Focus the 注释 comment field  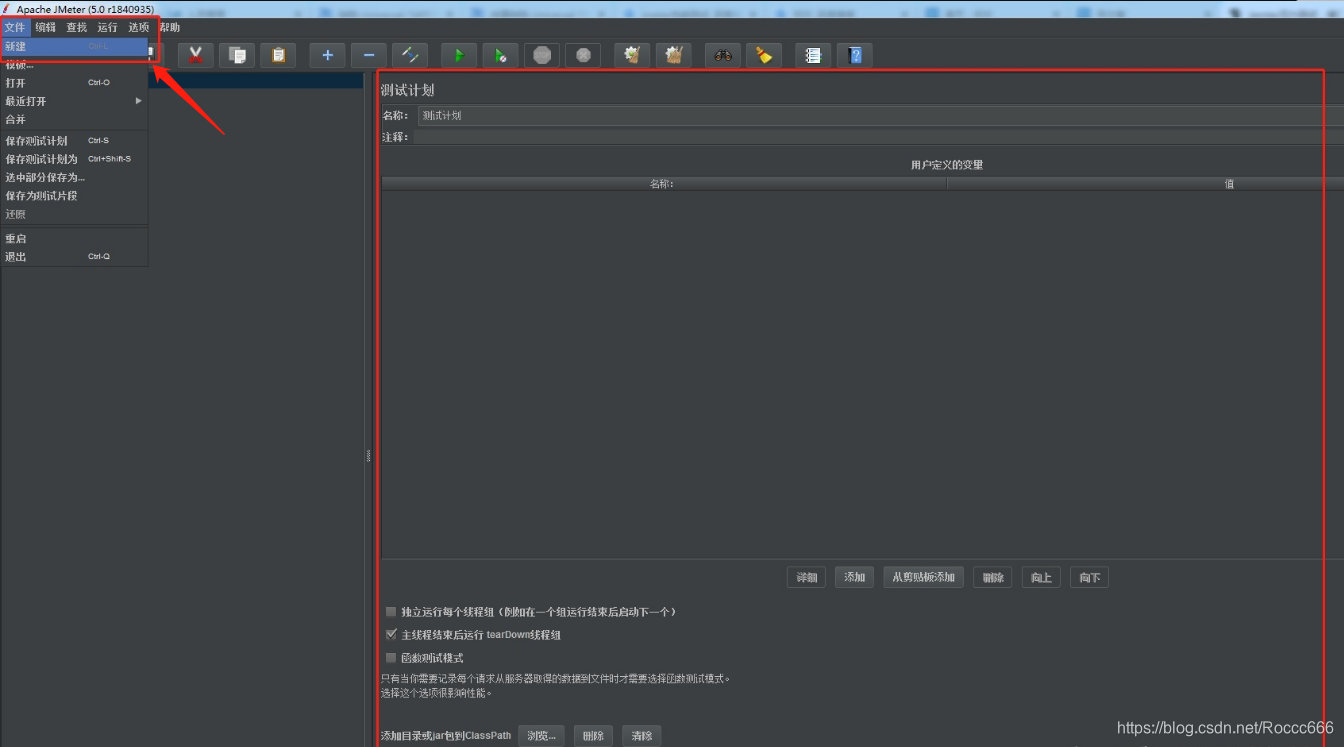click(x=880, y=137)
